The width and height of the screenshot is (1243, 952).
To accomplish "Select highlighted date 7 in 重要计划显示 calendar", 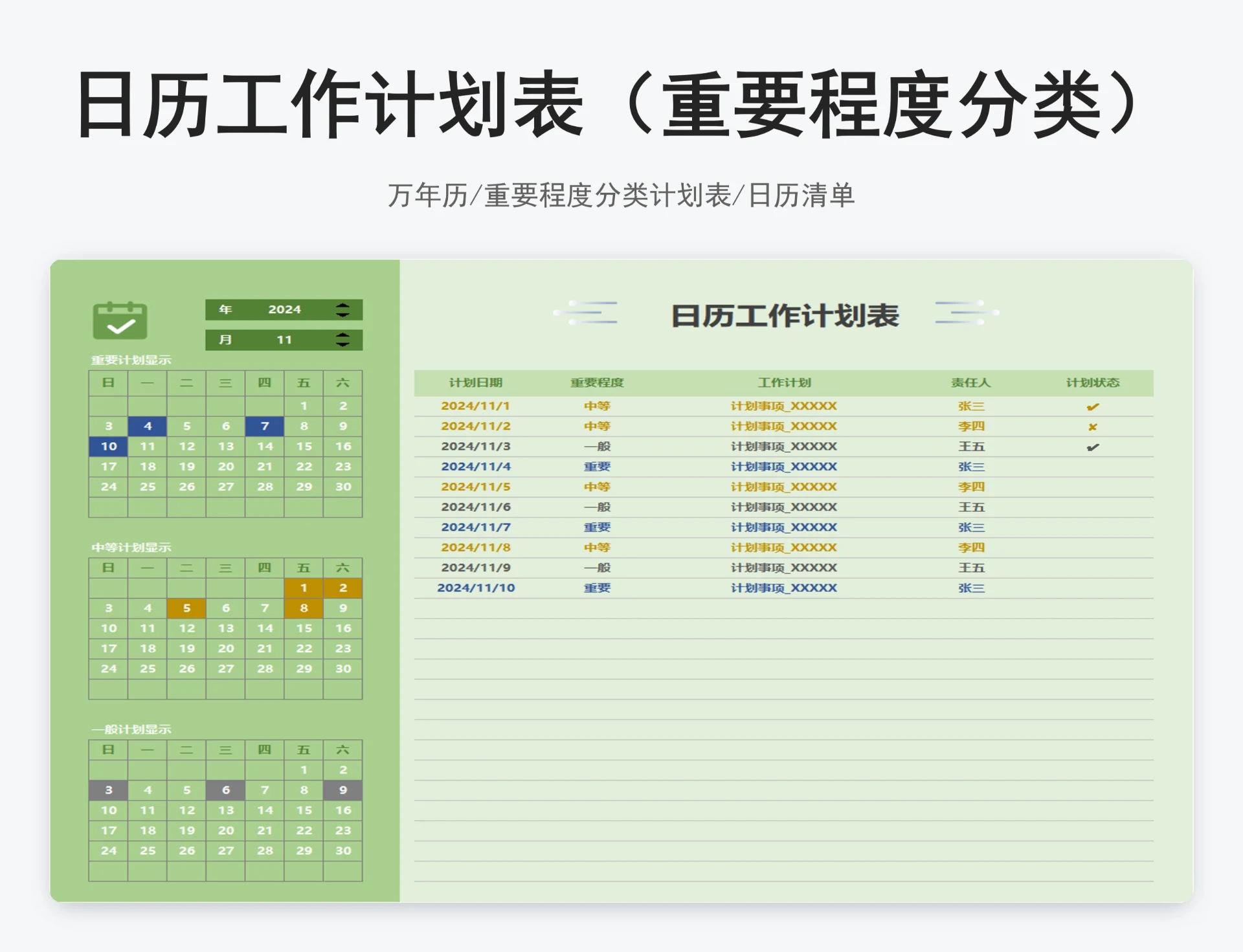I will [x=264, y=426].
